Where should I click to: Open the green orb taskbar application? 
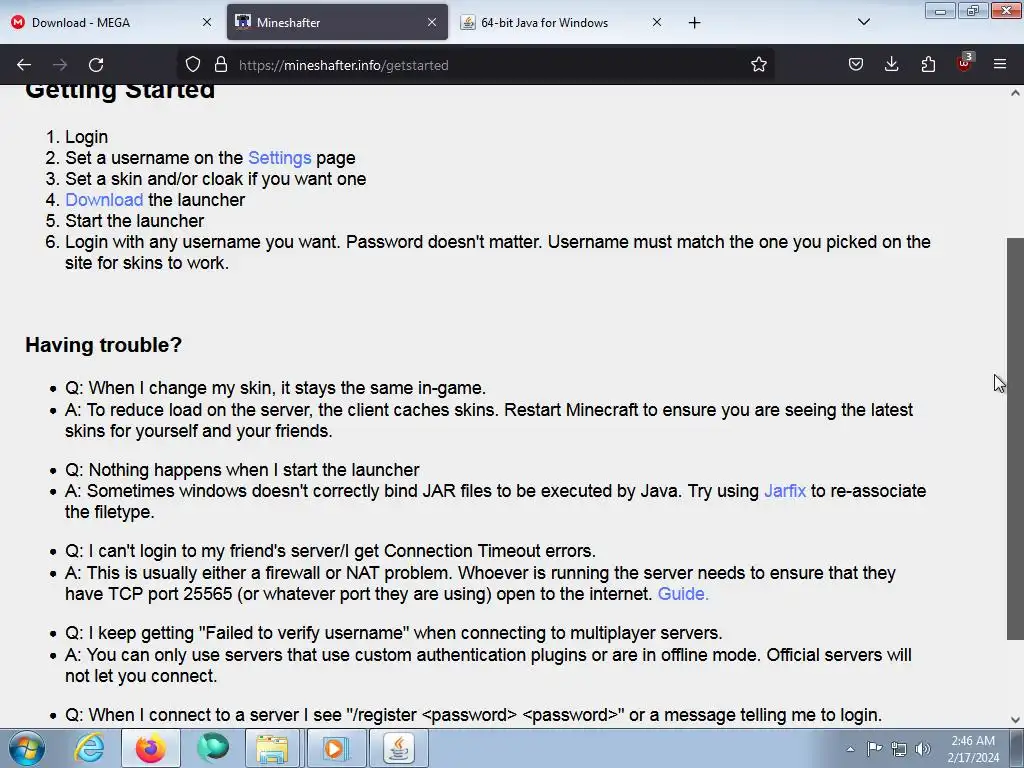[213, 748]
